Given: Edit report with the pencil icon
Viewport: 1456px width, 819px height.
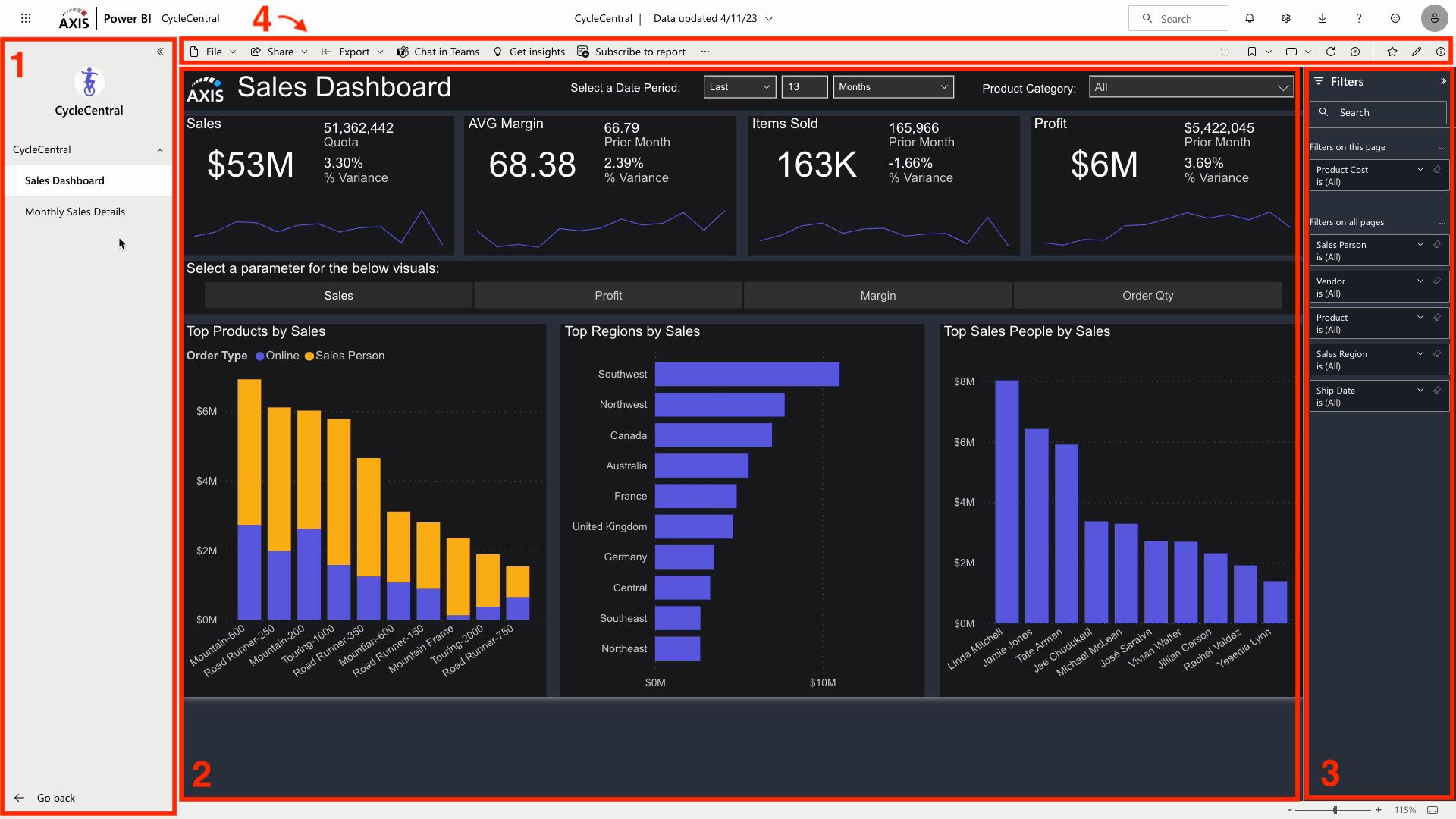Looking at the screenshot, I should (x=1417, y=52).
